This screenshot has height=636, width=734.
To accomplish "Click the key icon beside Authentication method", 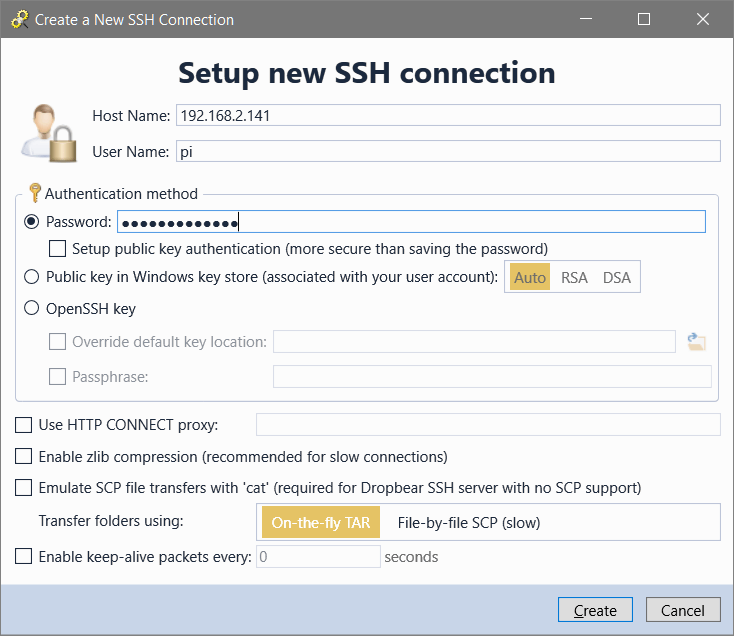I will point(35,193).
